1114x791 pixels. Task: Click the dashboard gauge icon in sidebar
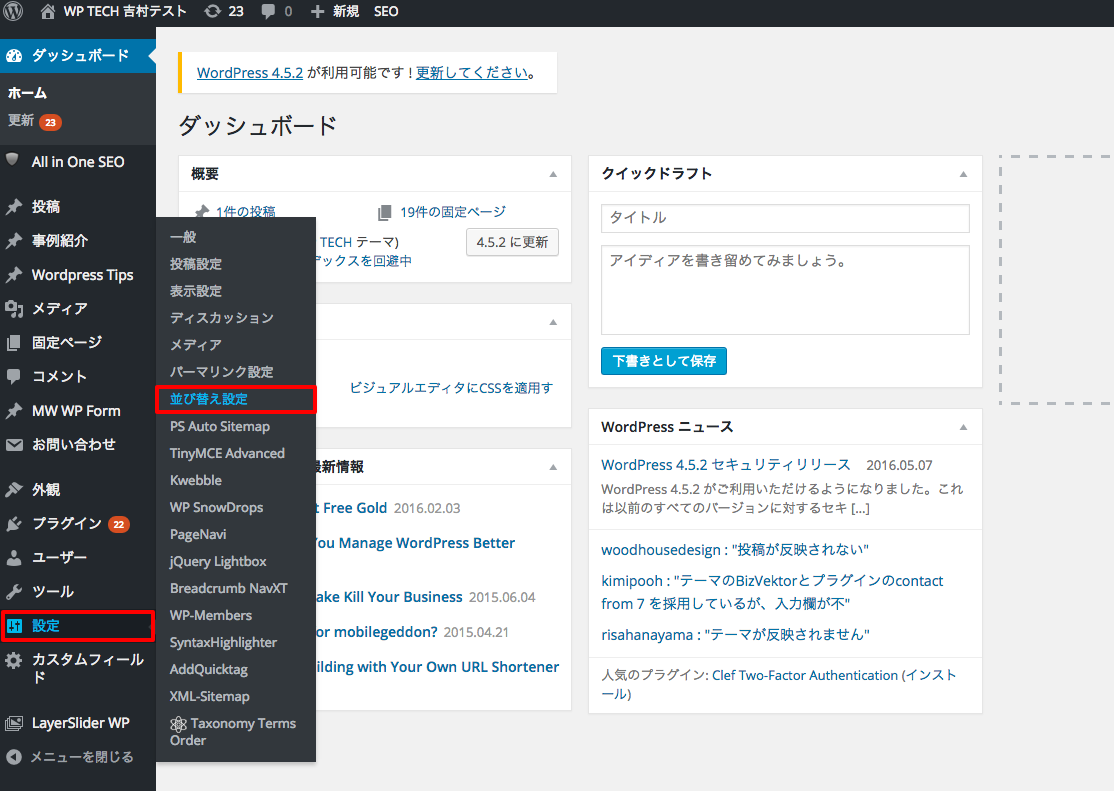point(14,56)
